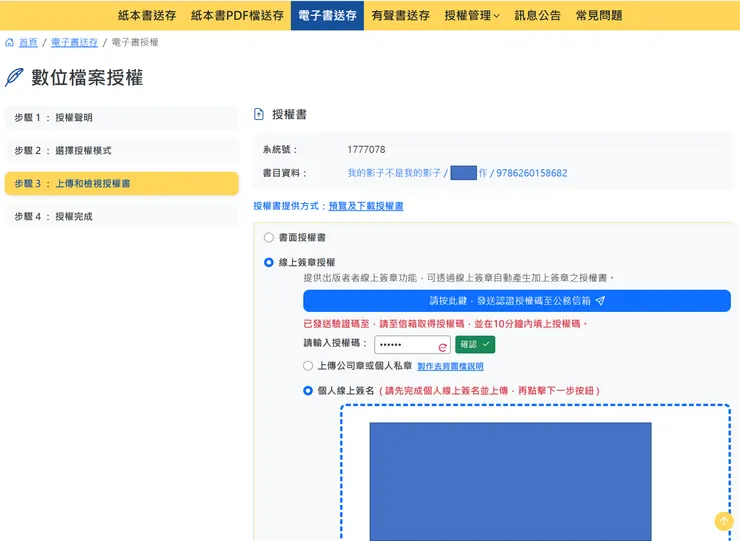Viewport: 740px width, 541px height.
Task: Open 預覽及下載授權書 link
Action: 366,206
